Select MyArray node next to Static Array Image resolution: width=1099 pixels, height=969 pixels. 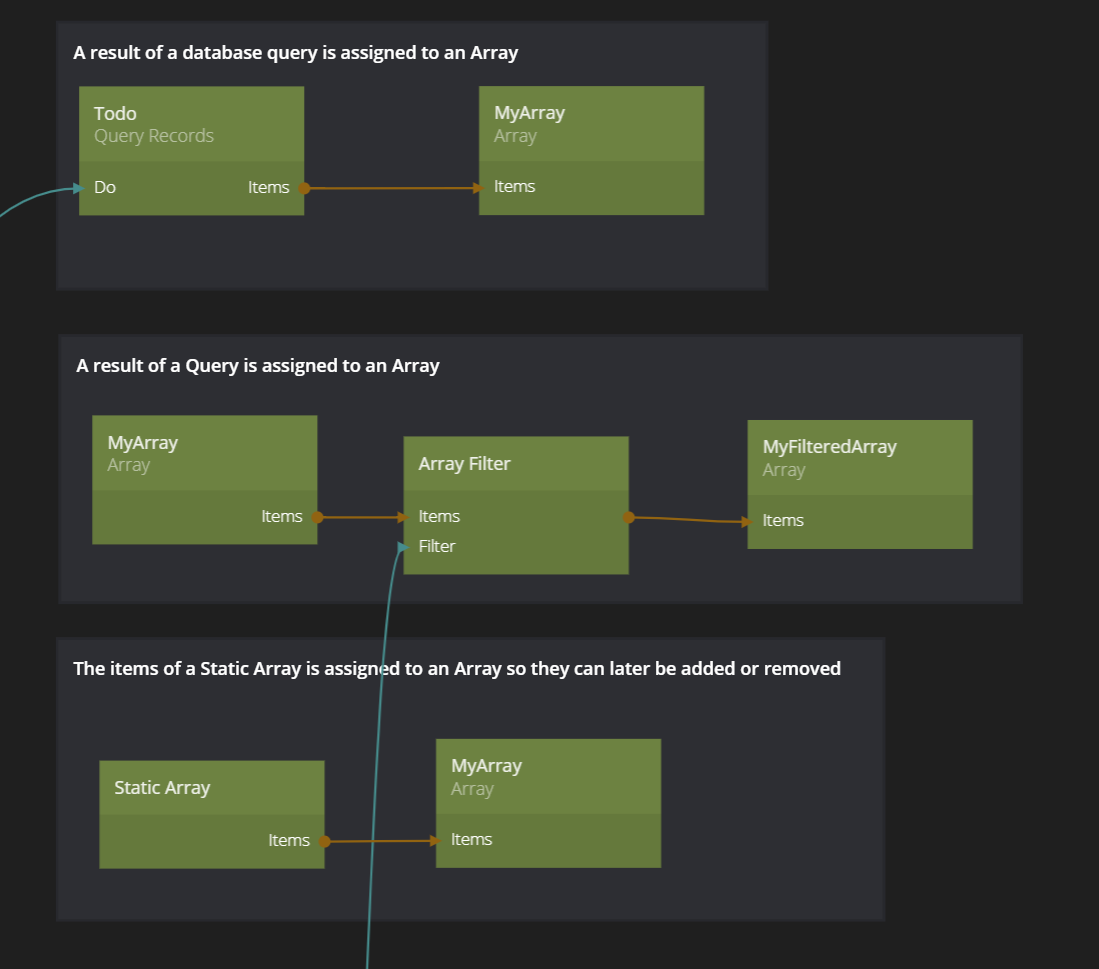(x=547, y=777)
